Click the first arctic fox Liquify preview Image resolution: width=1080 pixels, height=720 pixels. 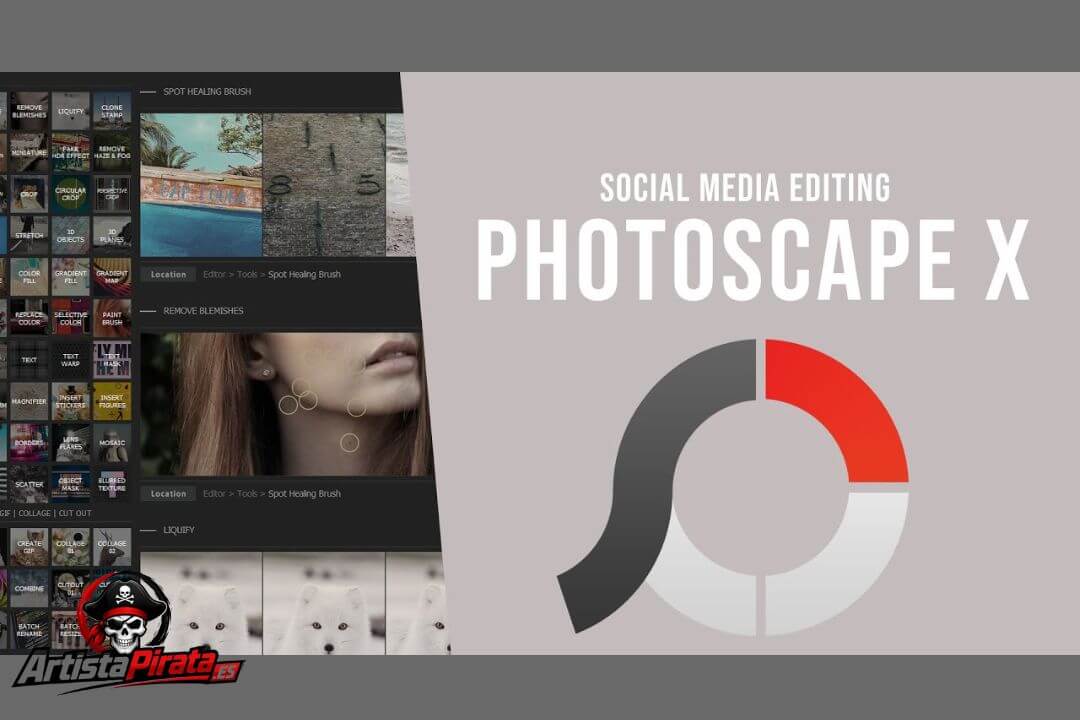tap(201, 603)
